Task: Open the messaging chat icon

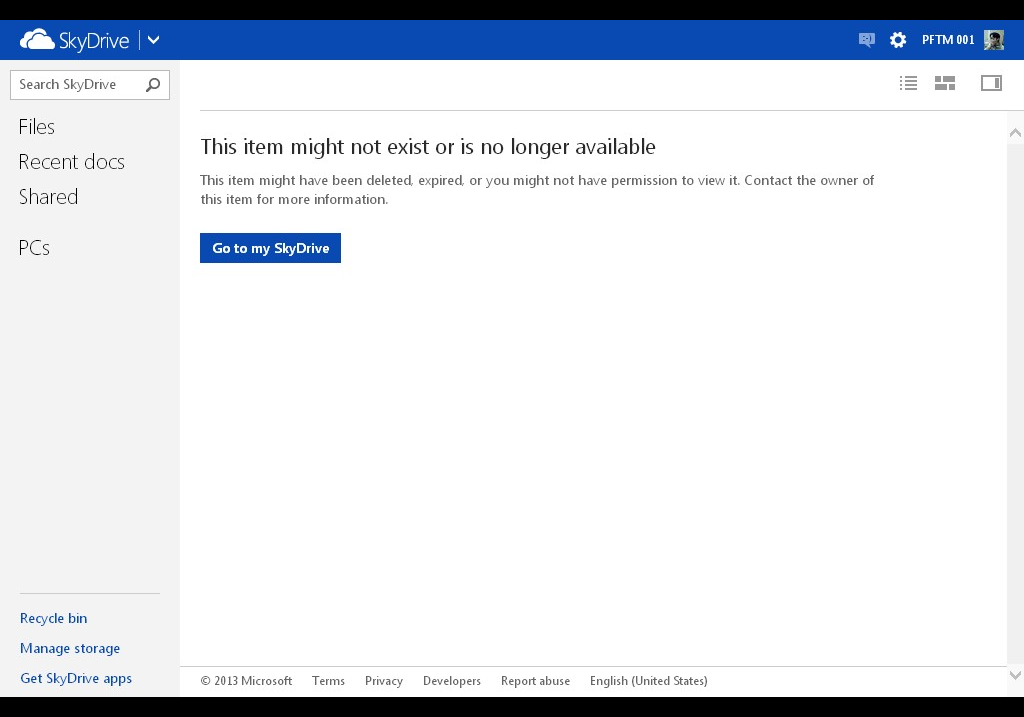Action: [866, 40]
